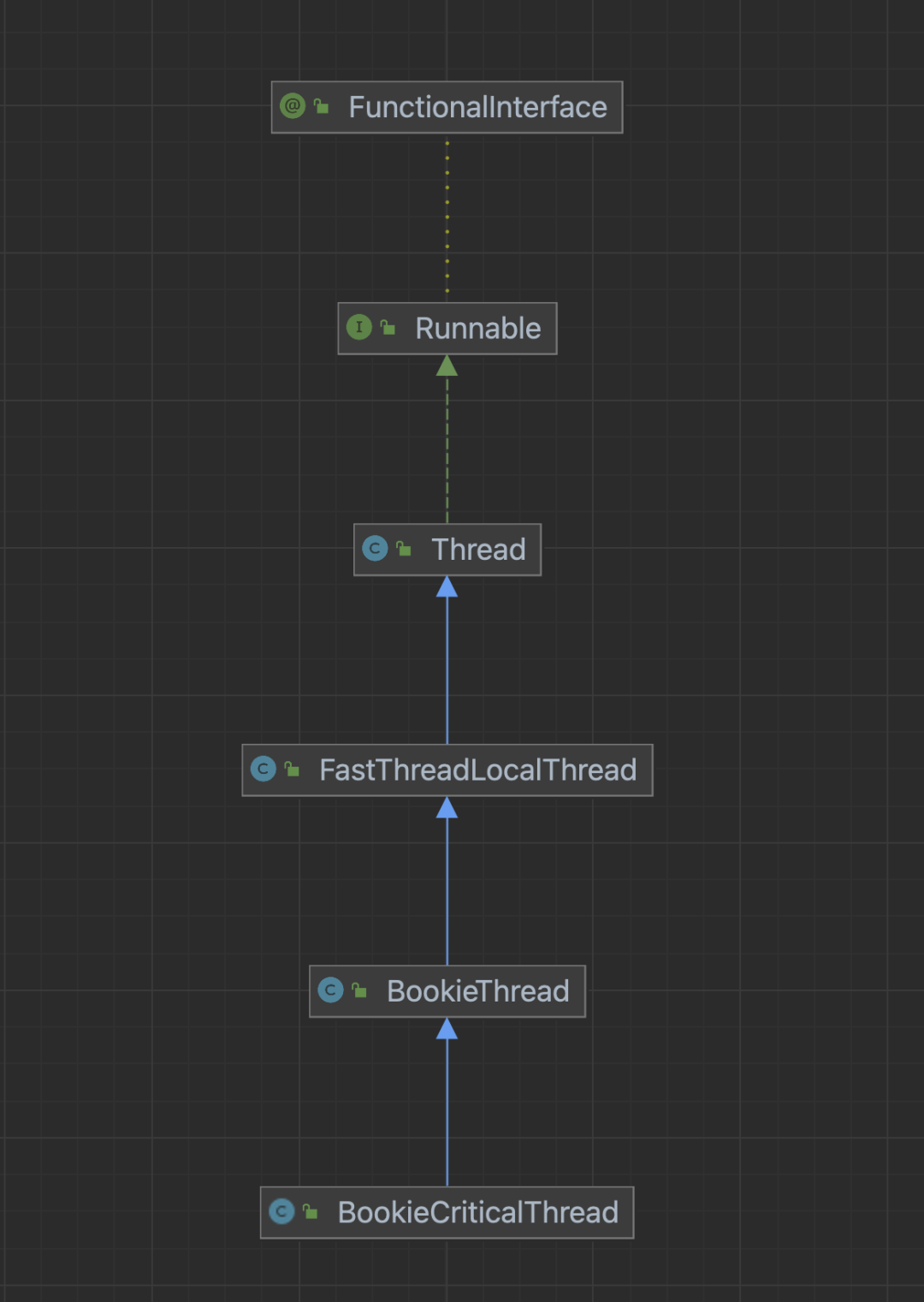Click the class C icon on Thread

click(x=375, y=548)
